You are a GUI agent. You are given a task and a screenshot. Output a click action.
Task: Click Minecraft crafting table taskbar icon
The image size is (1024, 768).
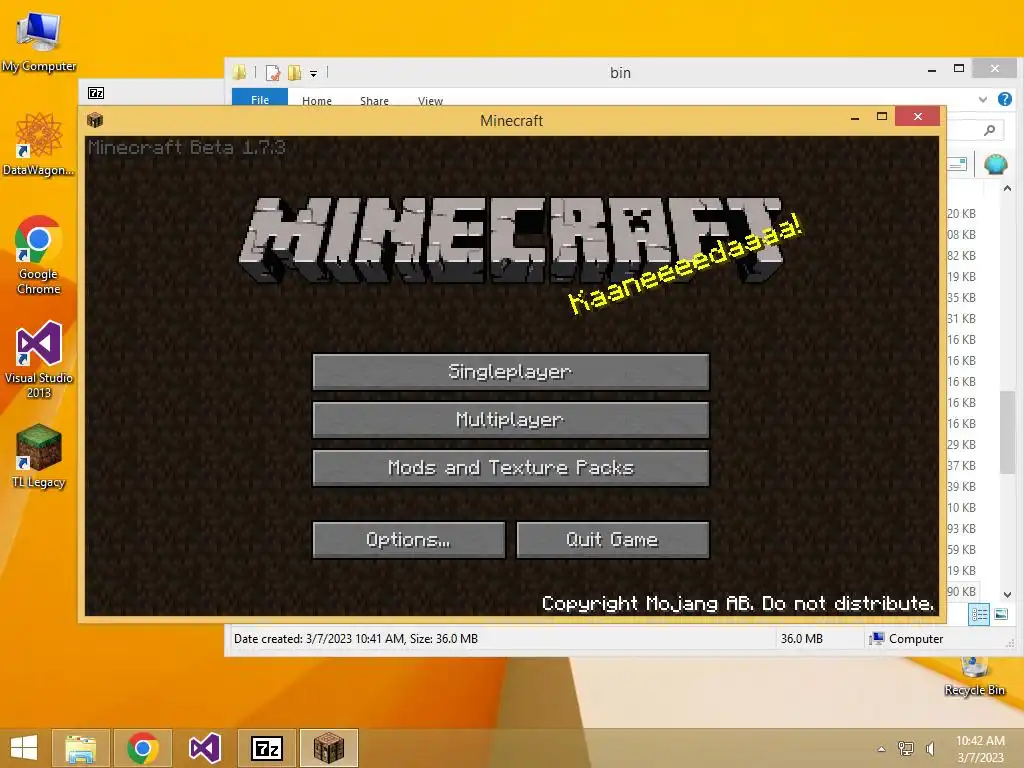[329, 748]
